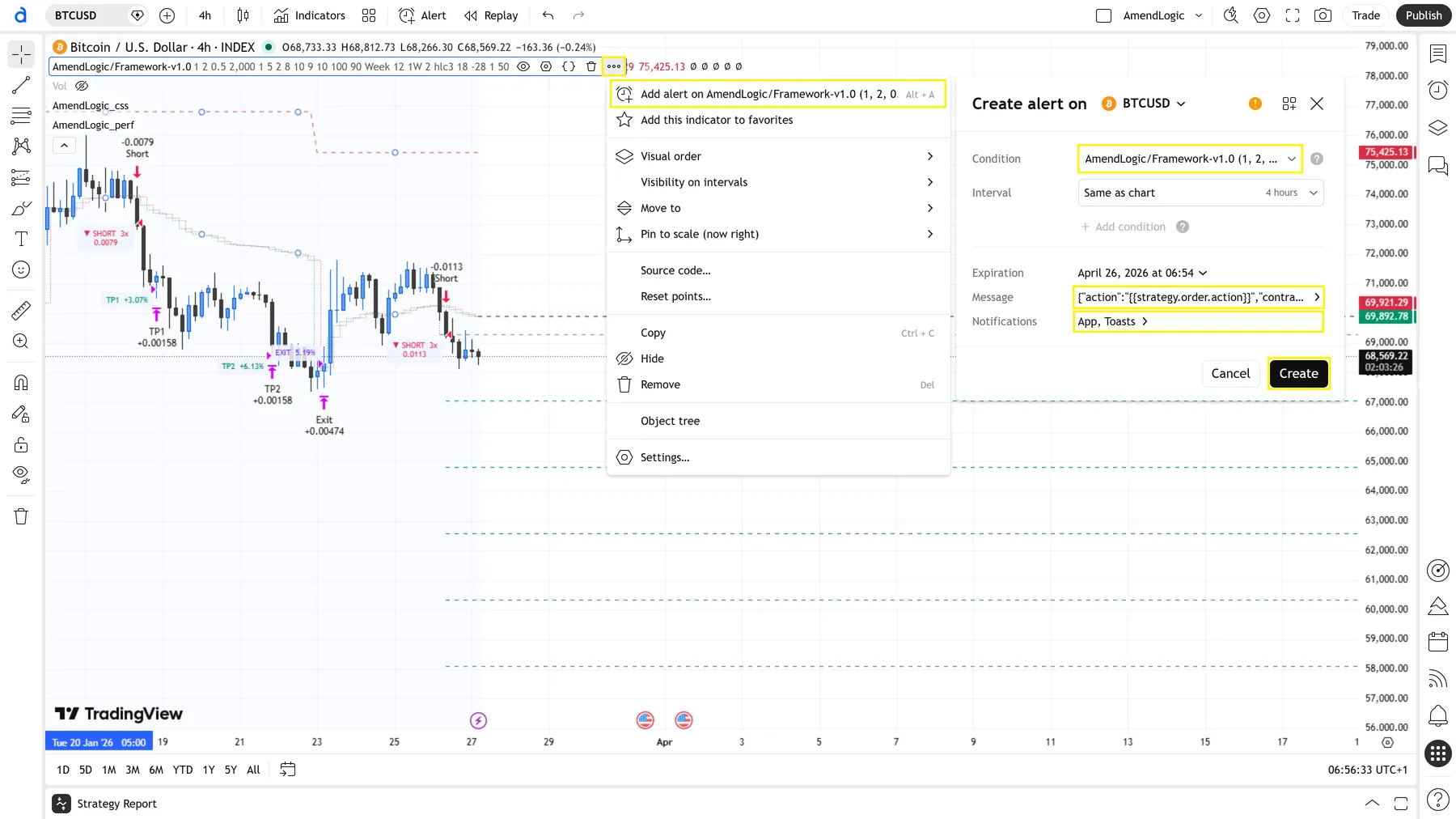1456x819 pixels.
Task: Expand the Notifications 'App, Toasts' row
Action: click(1200, 321)
